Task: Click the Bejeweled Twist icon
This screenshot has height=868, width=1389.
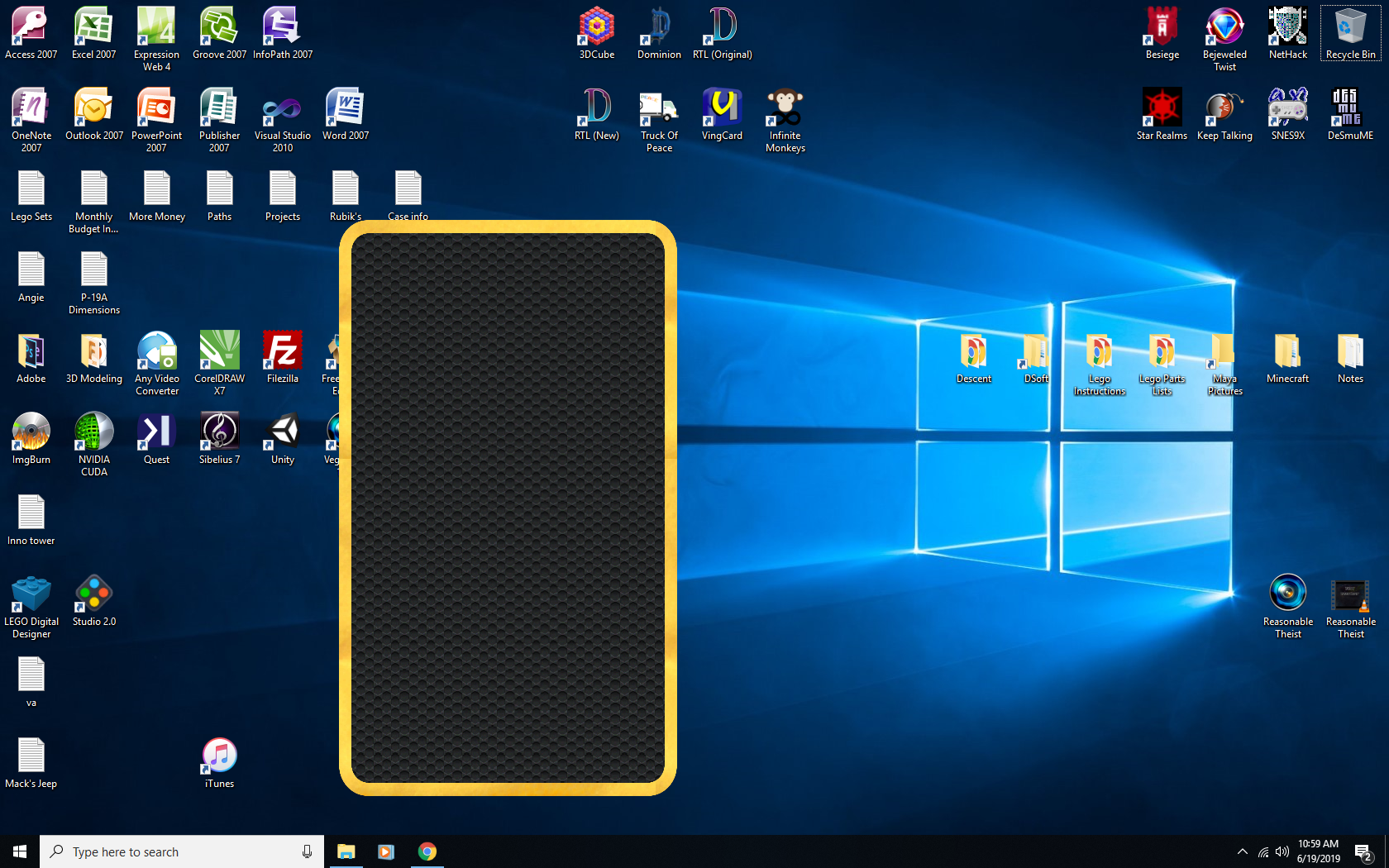Action: click(x=1225, y=39)
